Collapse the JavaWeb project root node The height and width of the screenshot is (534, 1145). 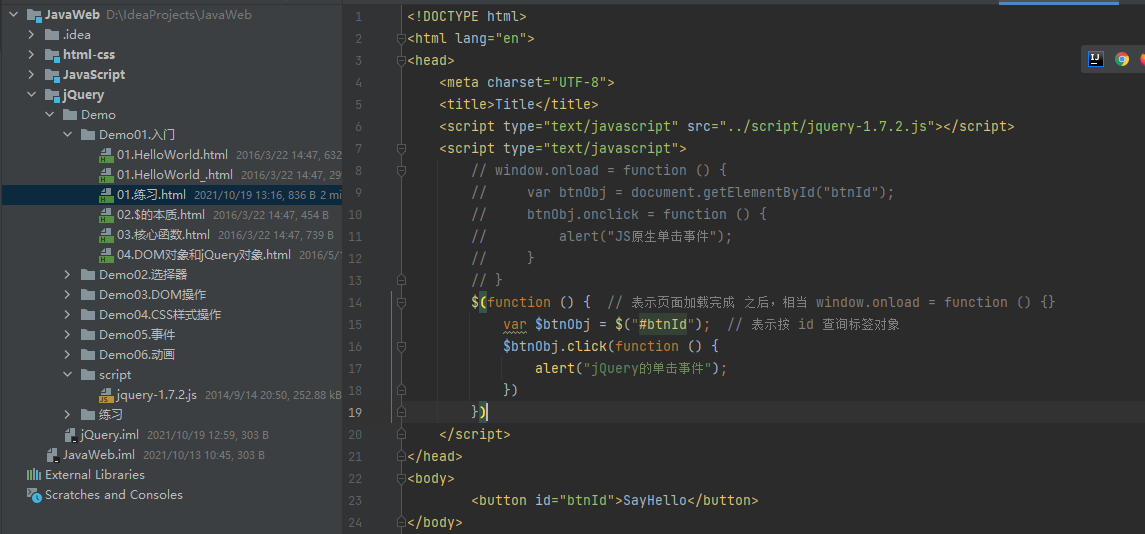click(x=13, y=15)
